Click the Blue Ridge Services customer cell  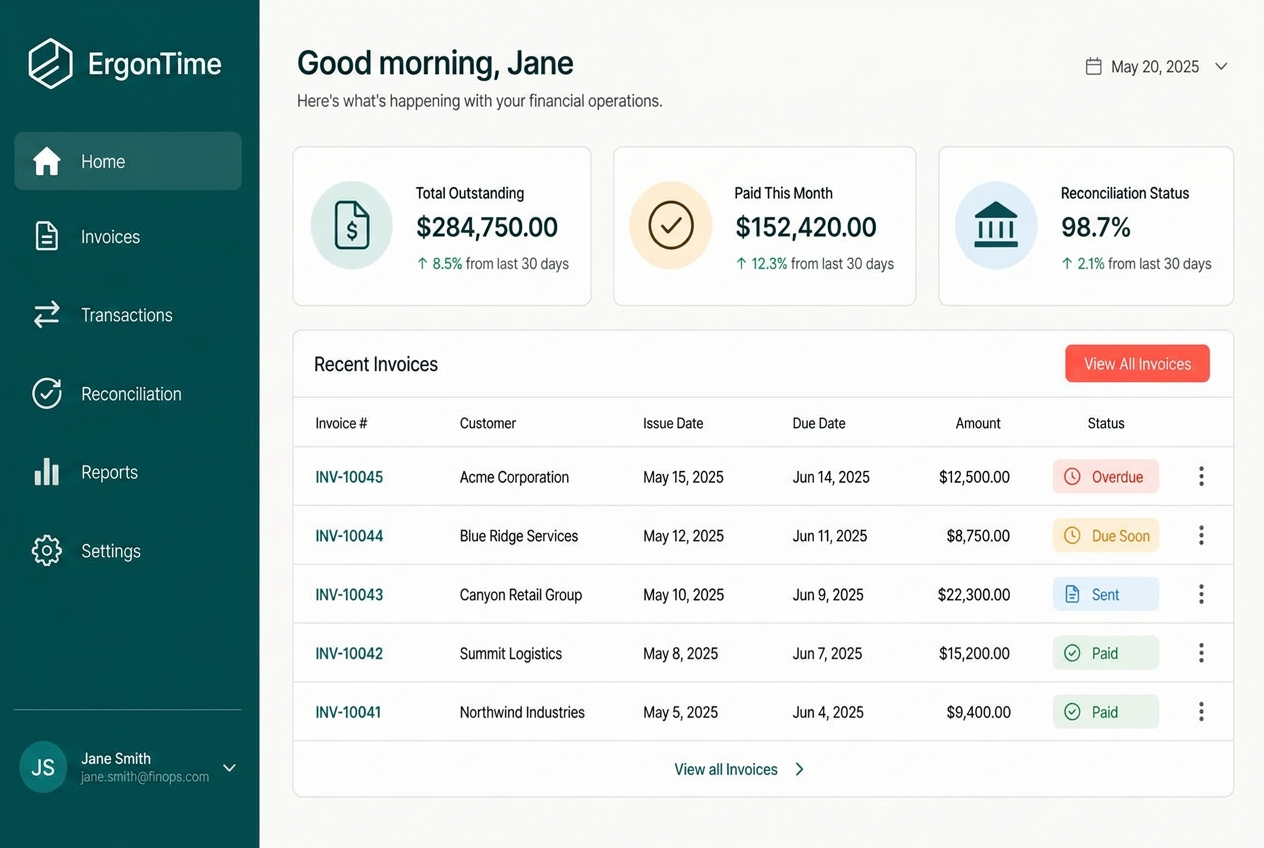[519, 536]
